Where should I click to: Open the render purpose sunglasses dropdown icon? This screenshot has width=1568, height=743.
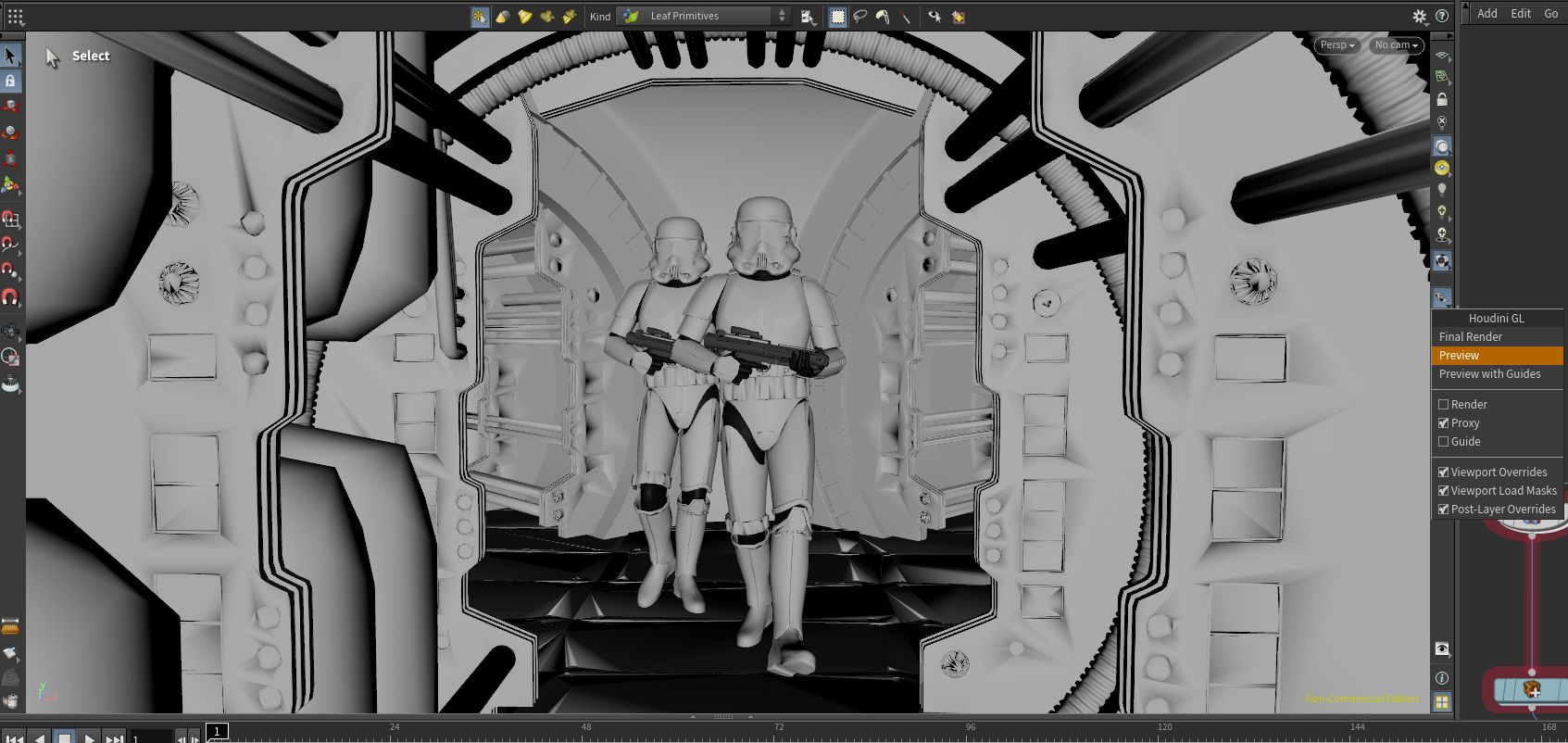[x=1442, y=297]
